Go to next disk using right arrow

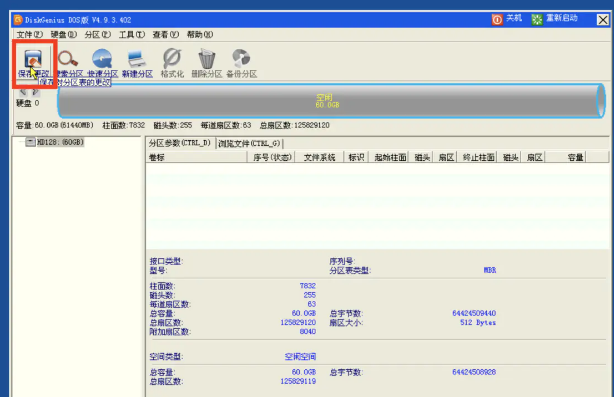(x=36, y=92)
